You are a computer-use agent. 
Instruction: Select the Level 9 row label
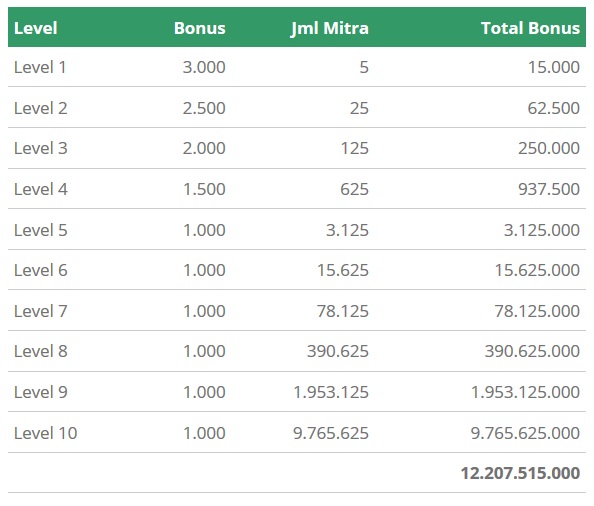point(41,392)
